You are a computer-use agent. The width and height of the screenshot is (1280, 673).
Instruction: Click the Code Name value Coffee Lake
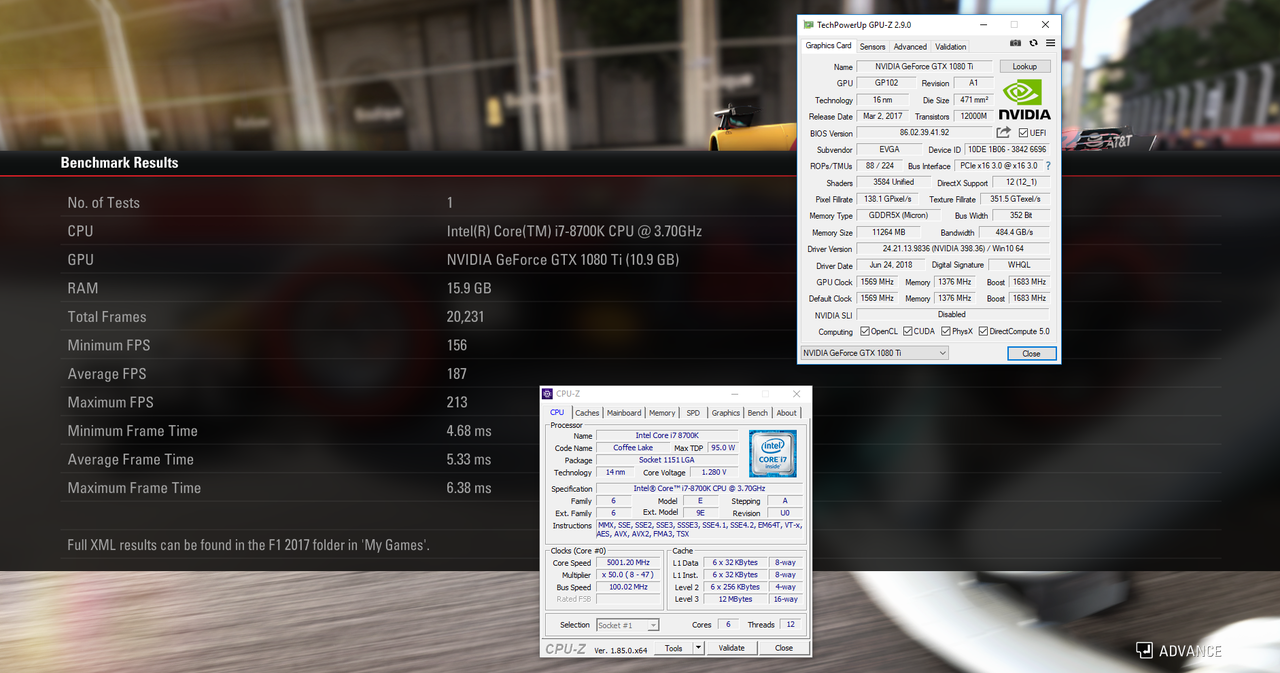[633, 448]
